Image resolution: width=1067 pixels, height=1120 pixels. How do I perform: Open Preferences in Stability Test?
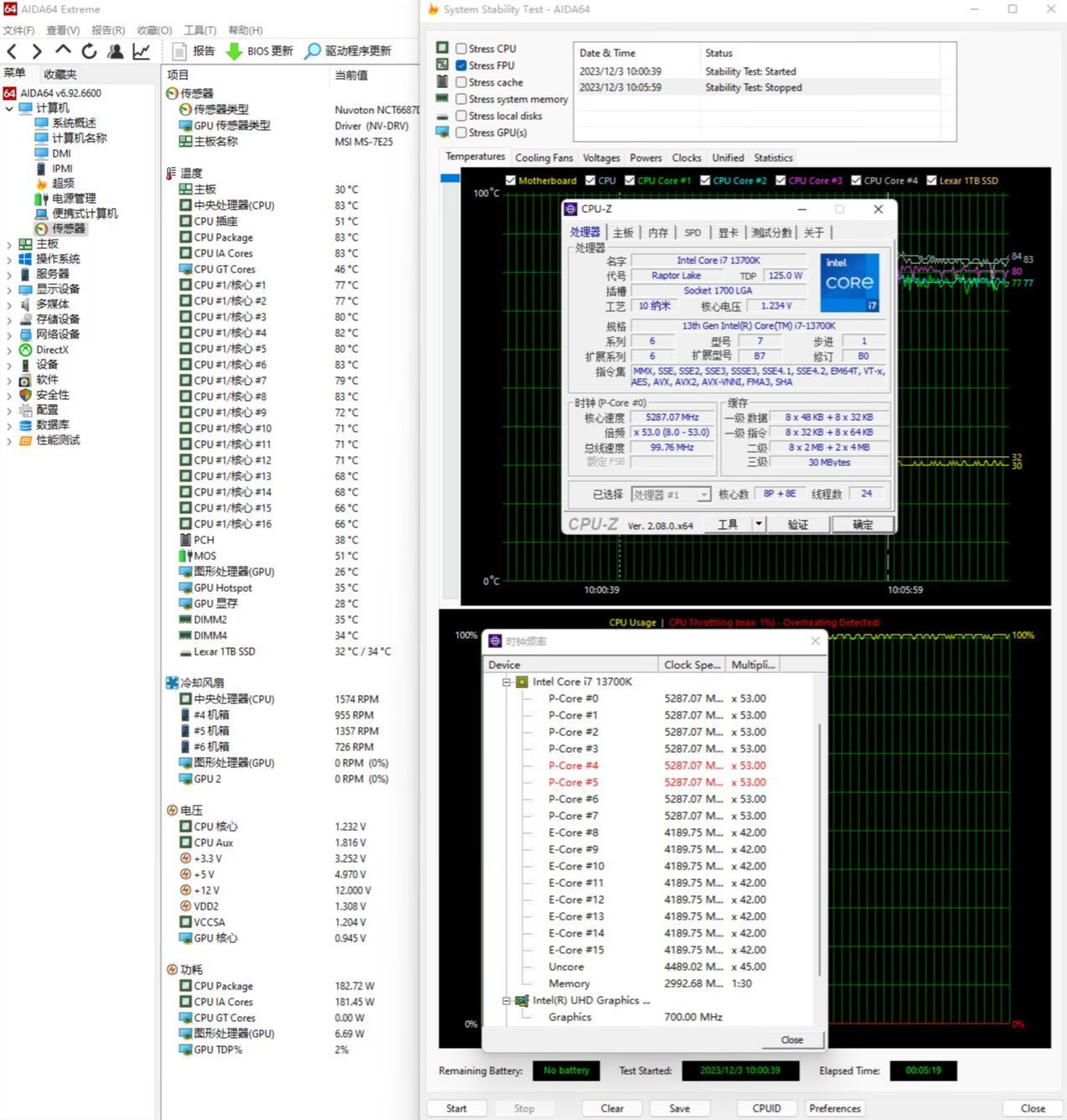[x=835, y=1108]
